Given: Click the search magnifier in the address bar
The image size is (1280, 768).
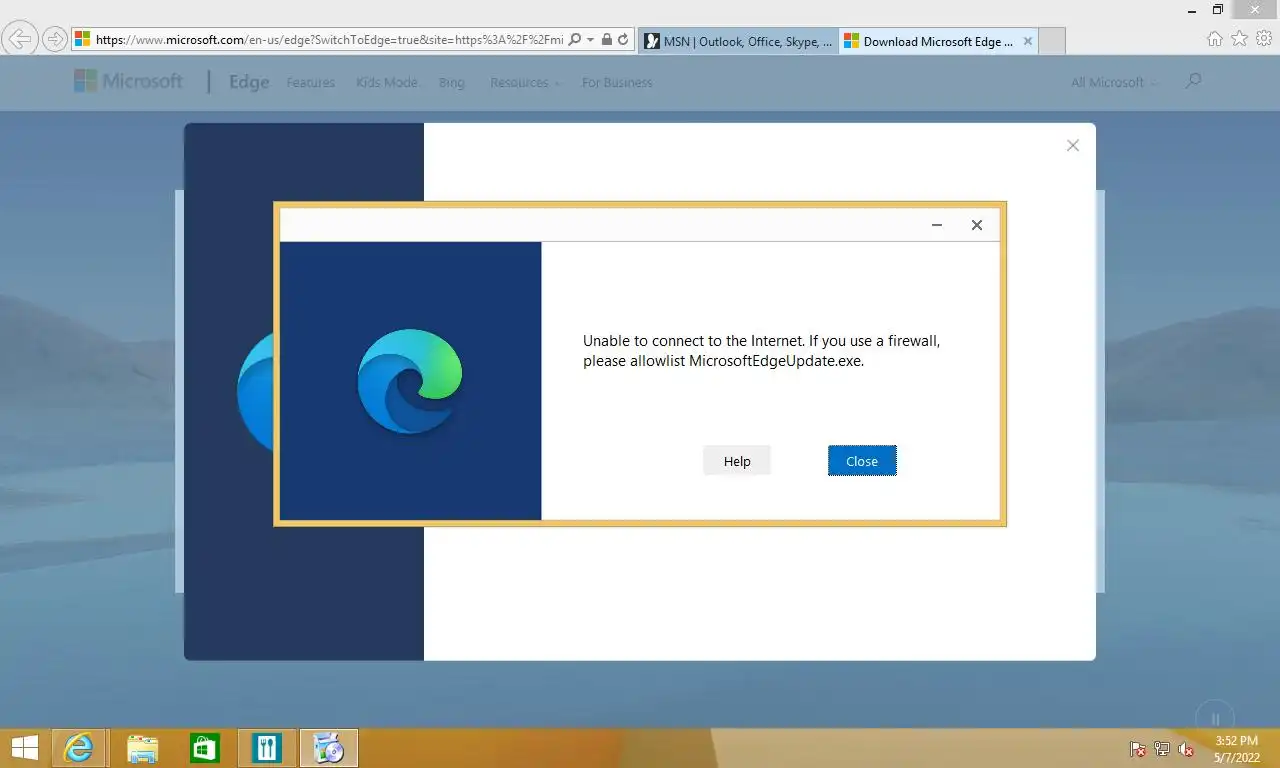Looking at the screenshot, I should pos(575,40).
